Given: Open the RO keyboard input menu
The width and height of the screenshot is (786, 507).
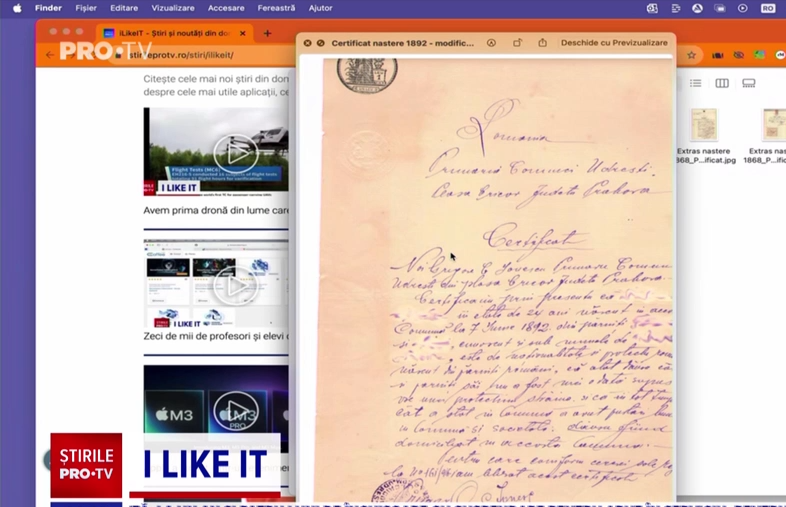Looking at the screenshot, I should 768,8.
